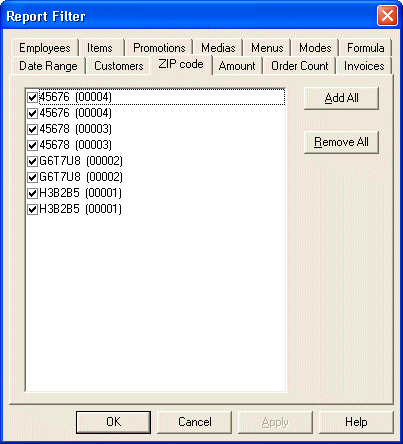Switch to the Employees tab
This screenshot has width=403, height=444.
[45, 48]
